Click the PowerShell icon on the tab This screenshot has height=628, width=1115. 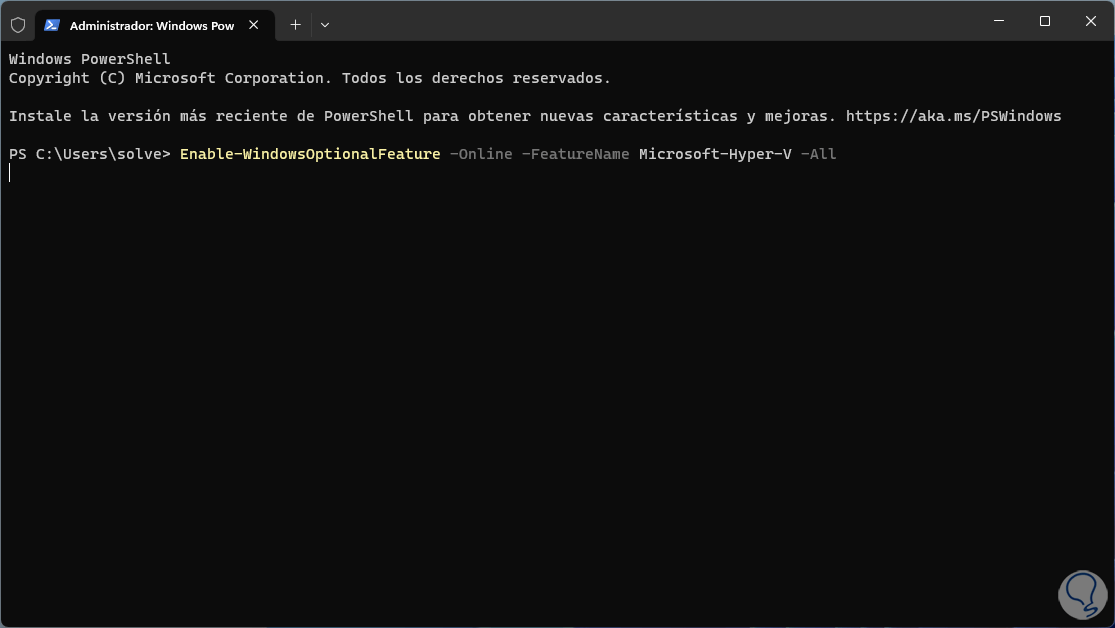click(x=52, y=25)
